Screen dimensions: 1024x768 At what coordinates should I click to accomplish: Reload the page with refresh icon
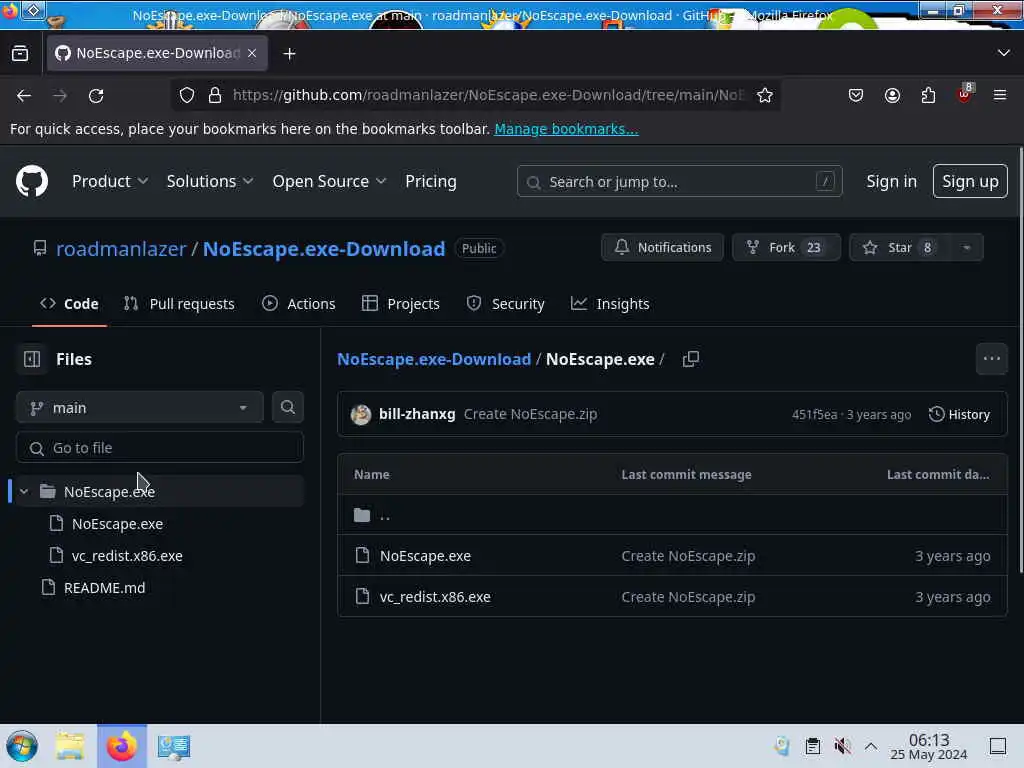[x=96, y=96]
